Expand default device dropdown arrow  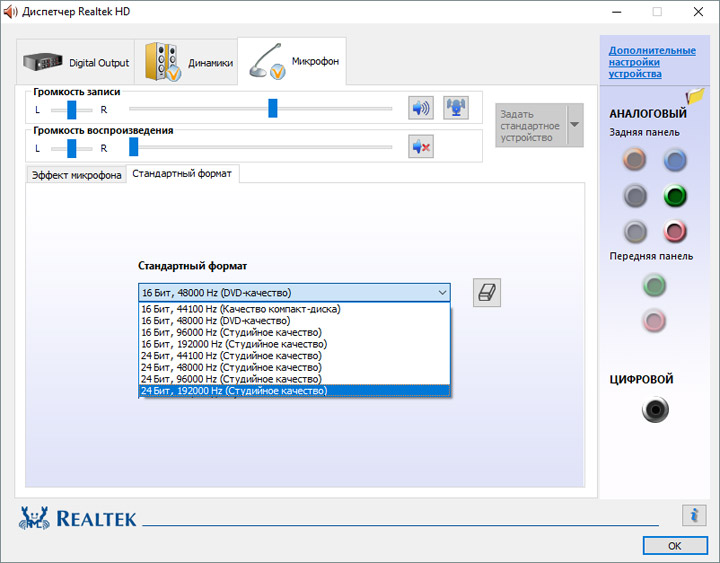tap(575, 125)
